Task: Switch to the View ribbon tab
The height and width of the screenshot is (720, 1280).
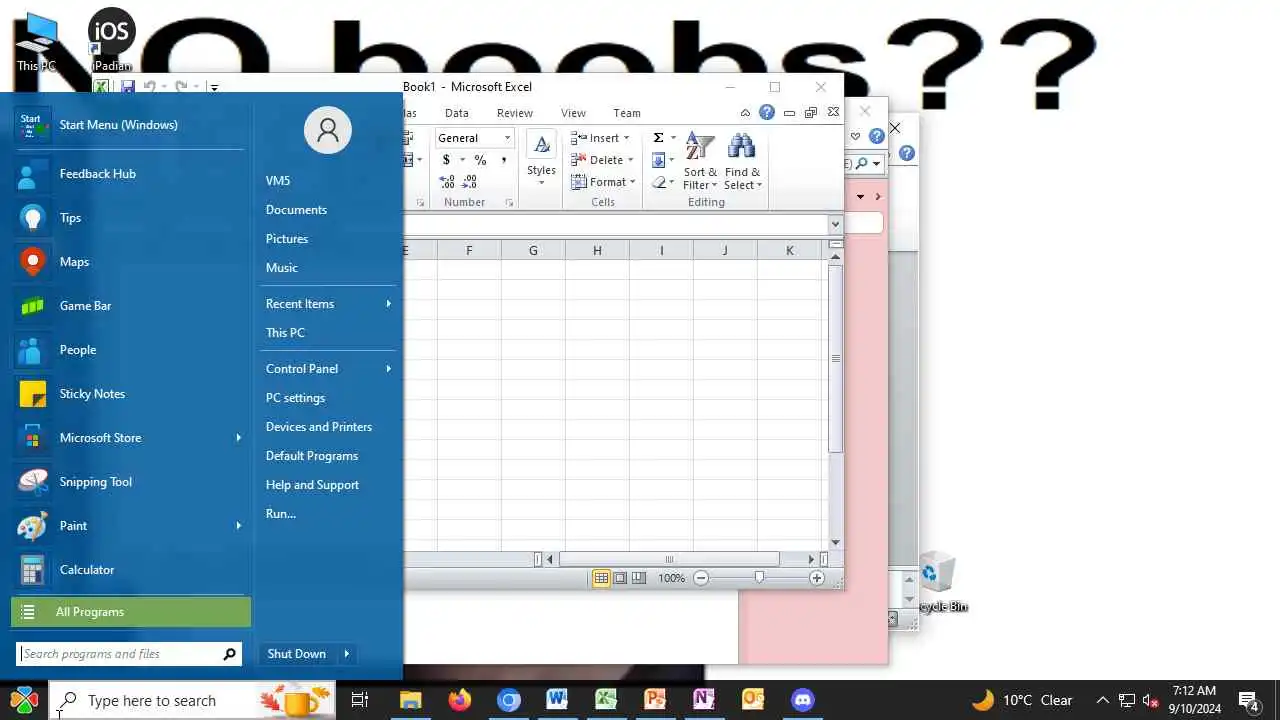Action: 573,113
